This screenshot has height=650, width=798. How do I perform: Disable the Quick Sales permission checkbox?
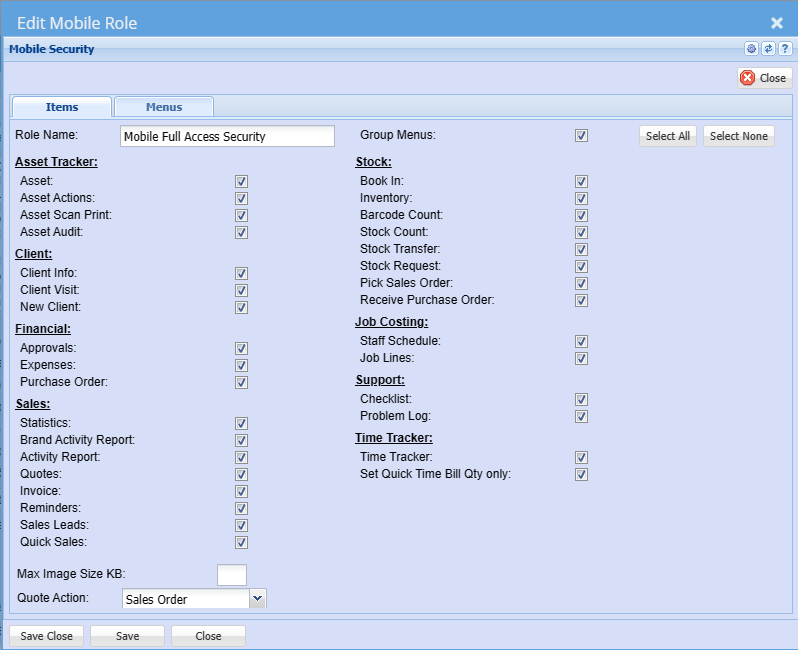[241, 543]
